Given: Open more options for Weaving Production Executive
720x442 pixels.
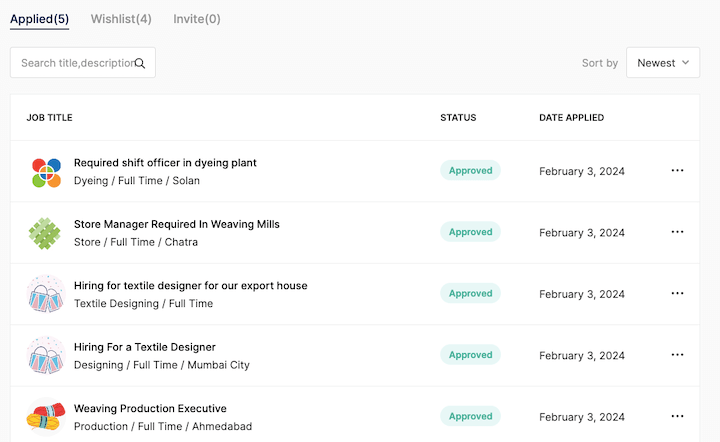Looking at the screenshot, I should coord(677,416).
